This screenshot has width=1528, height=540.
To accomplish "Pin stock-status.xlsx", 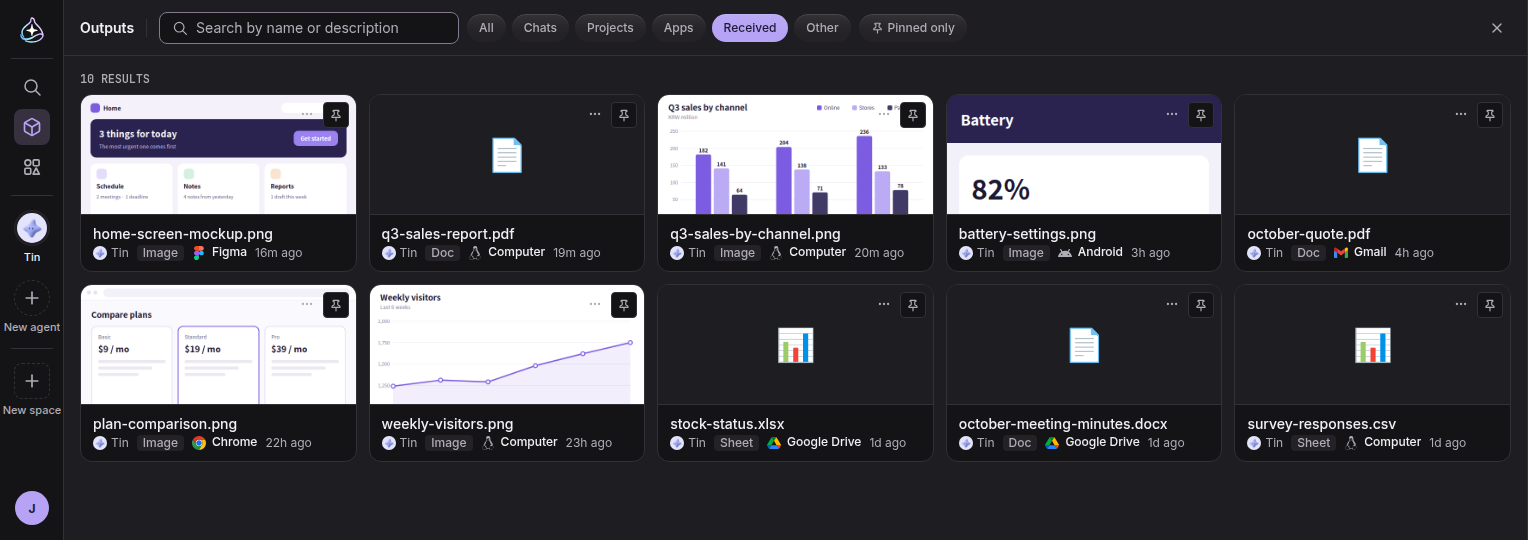I will (x=913, y=305).
